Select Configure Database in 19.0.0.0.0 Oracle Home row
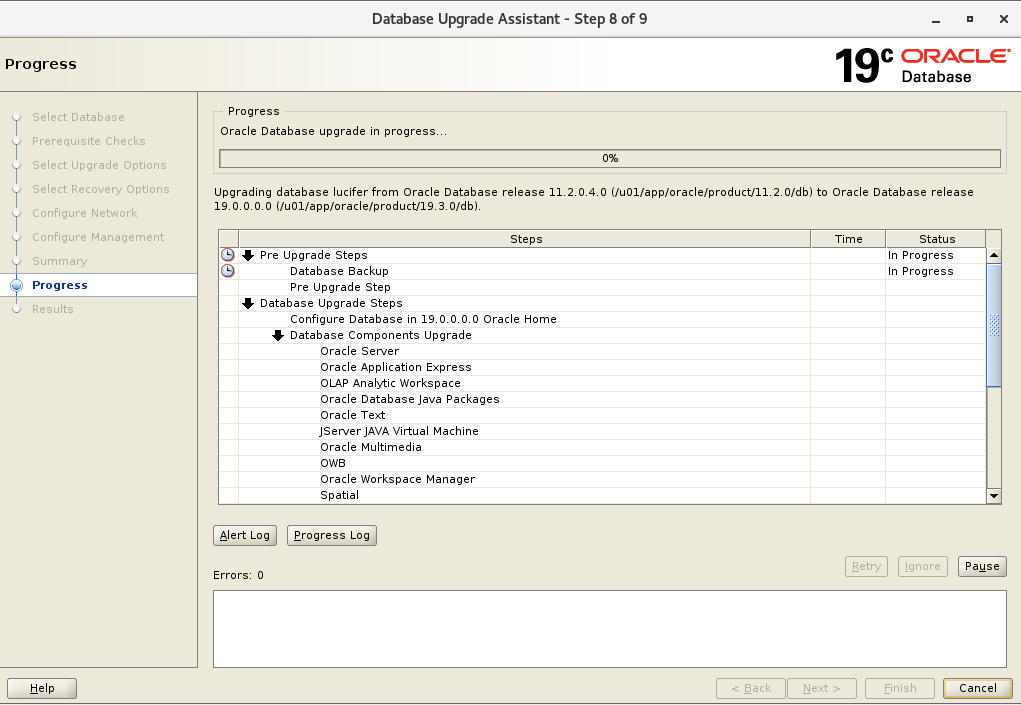Screen dimensions: 1021x705 coord(602,319)
